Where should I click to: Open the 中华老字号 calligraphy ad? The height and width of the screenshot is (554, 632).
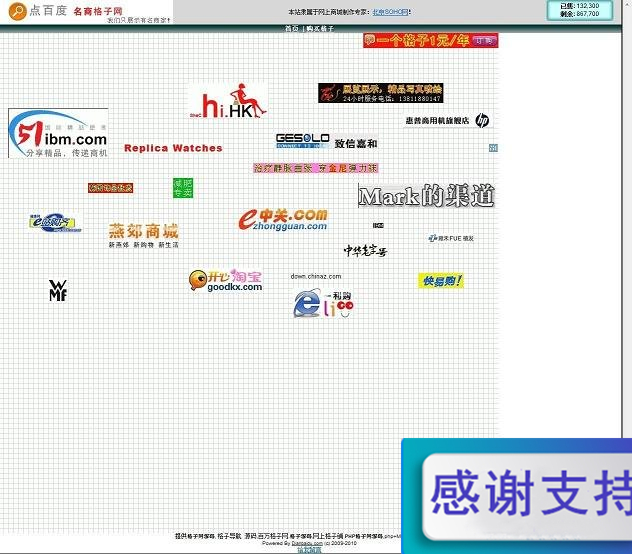tap(365, 250)
